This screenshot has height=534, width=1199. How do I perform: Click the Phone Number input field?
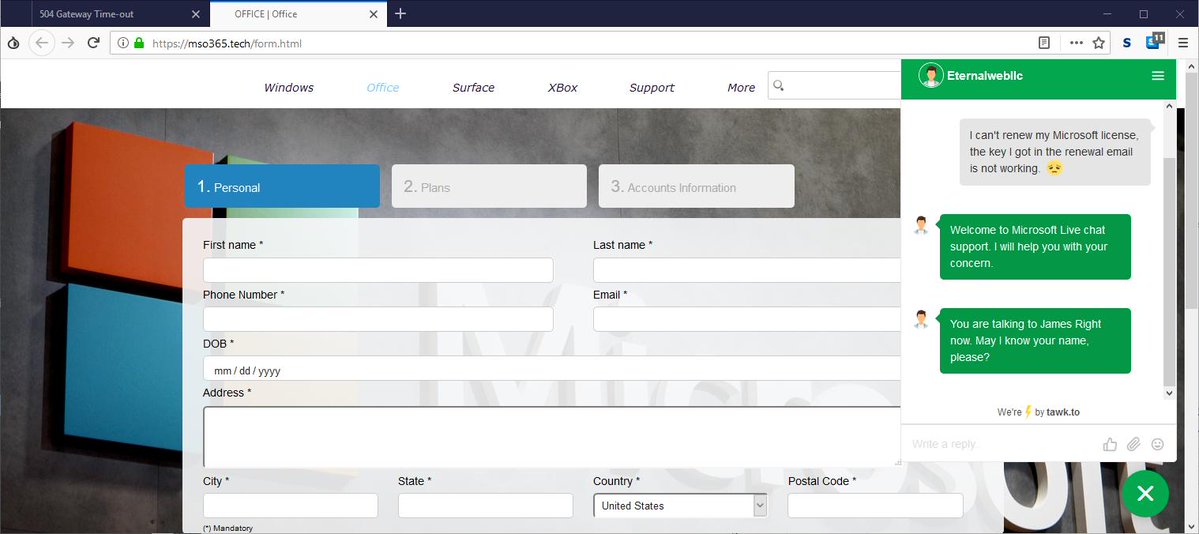378,319
